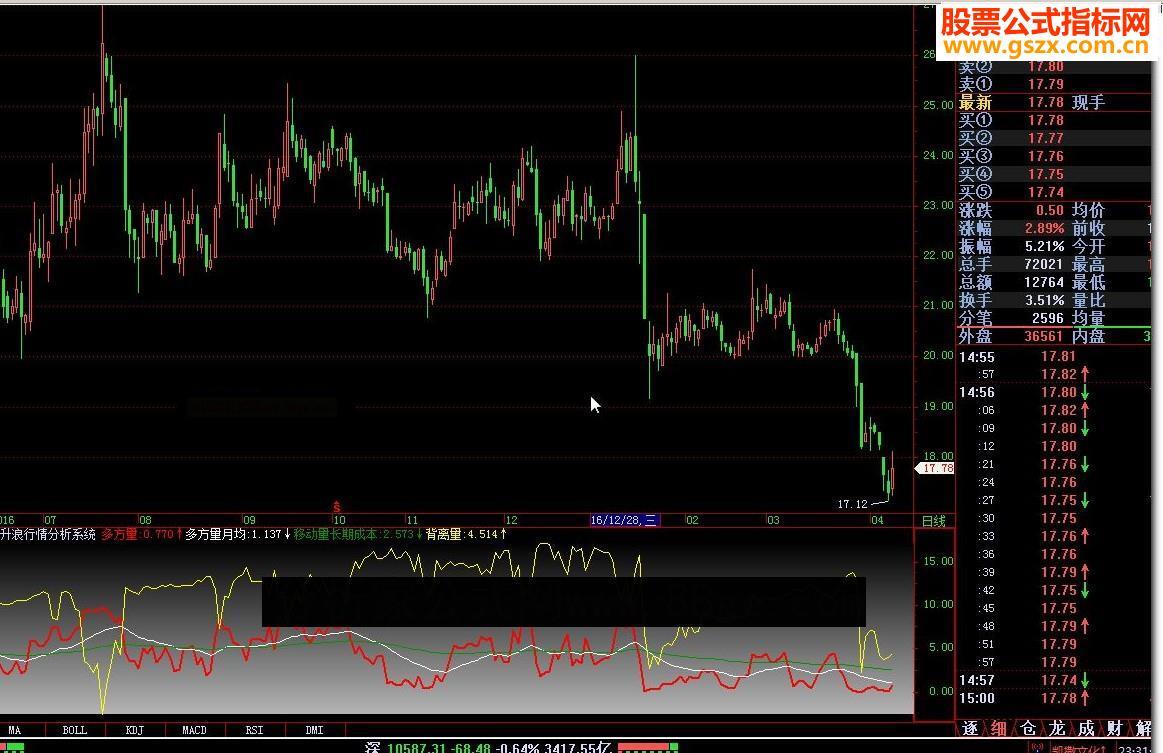Open the 财 finance tab
The height and width of the screenshot is (753, 1163).
click(x=1114, y=728)
